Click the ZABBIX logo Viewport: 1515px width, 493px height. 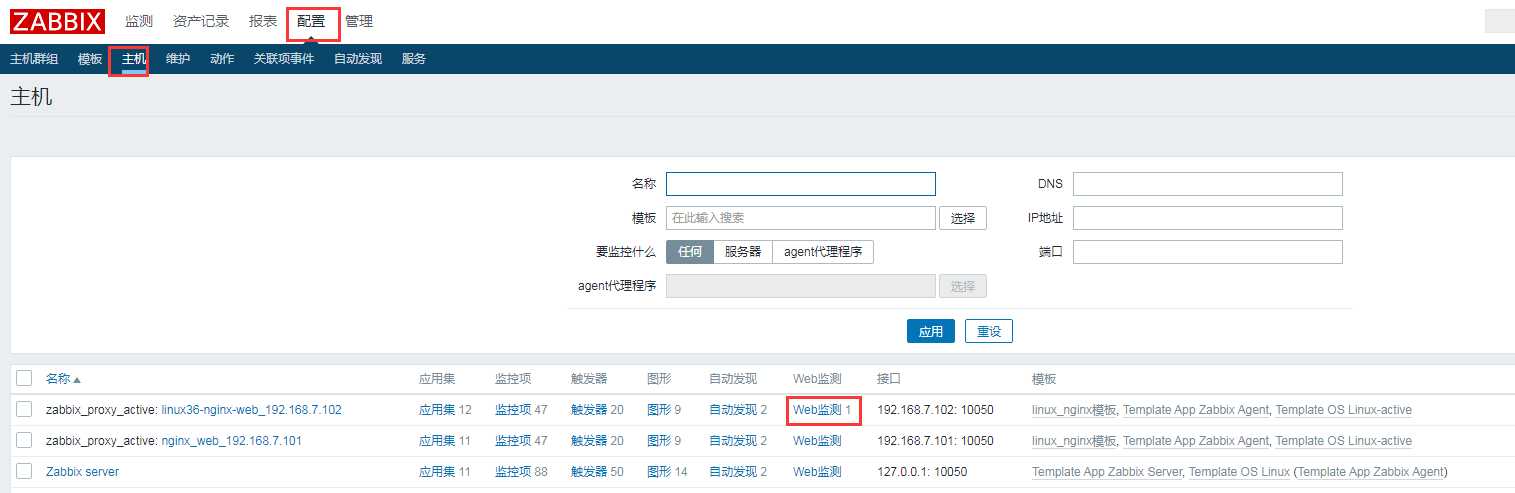click(x=57, y=21)
